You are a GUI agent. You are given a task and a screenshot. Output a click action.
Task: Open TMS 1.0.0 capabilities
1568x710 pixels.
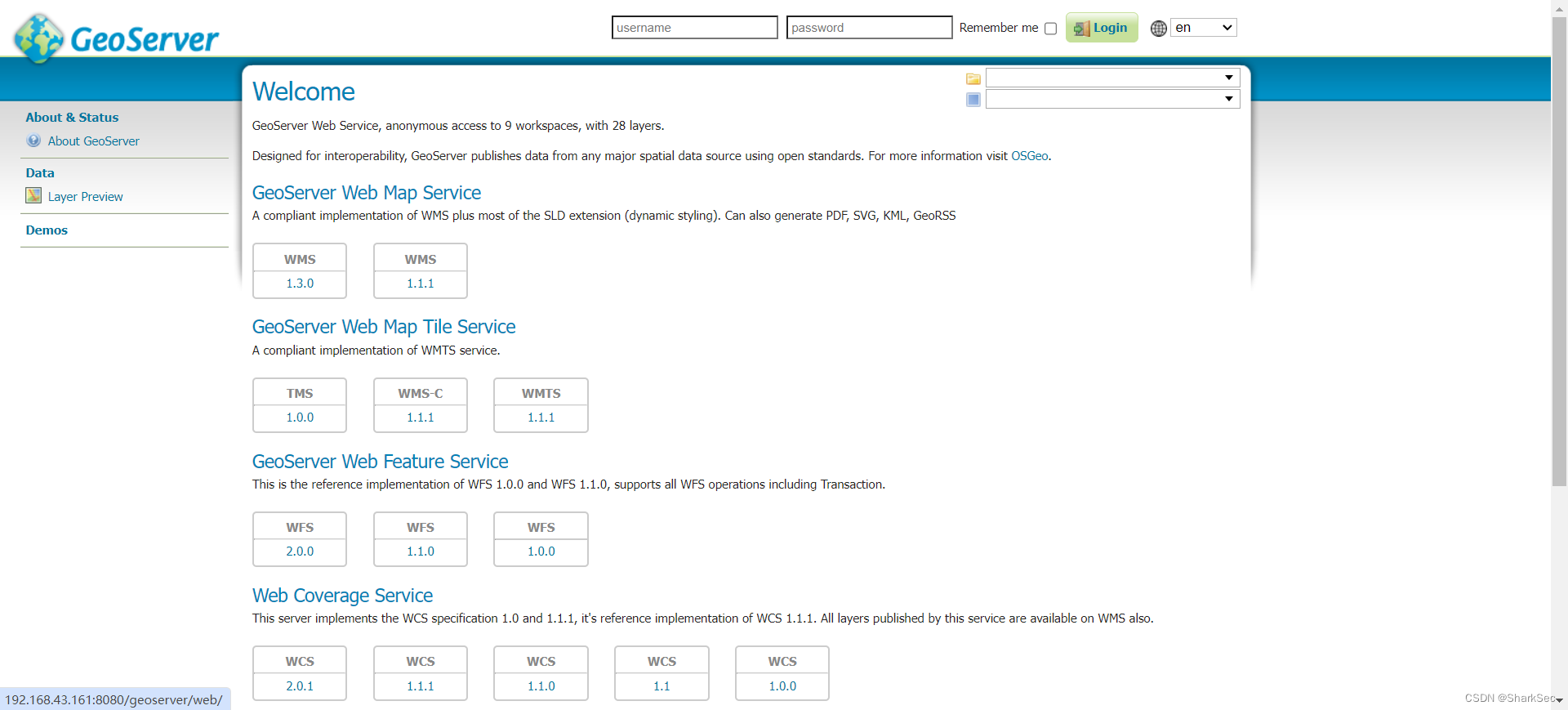(300, 418)
